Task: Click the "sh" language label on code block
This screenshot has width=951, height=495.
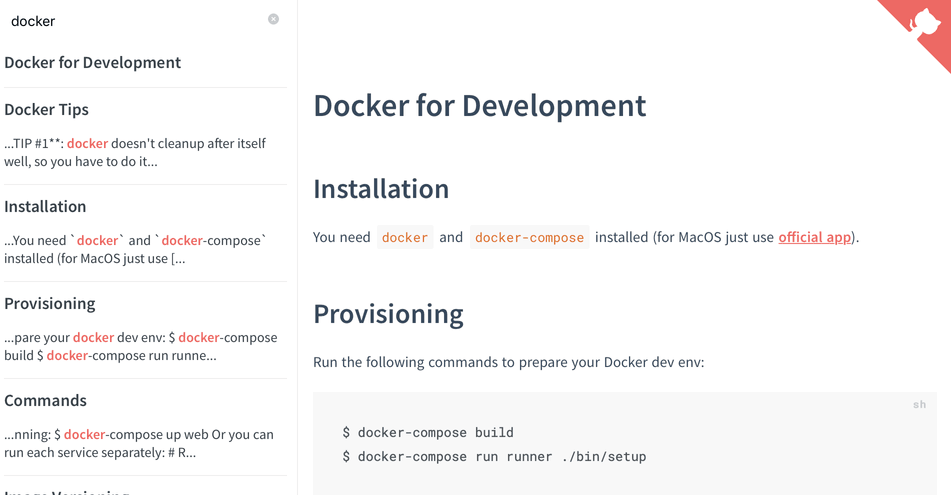Action: pos(919,404)
